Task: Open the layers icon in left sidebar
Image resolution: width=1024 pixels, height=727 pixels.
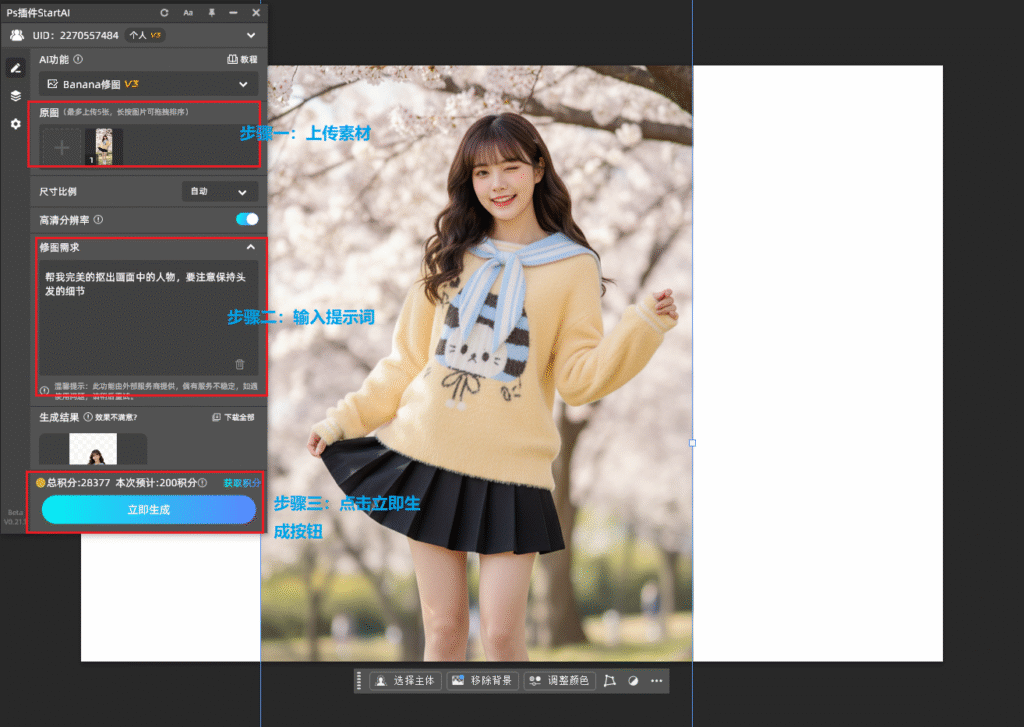Action: pyautogui.click(x=15, y=96)
